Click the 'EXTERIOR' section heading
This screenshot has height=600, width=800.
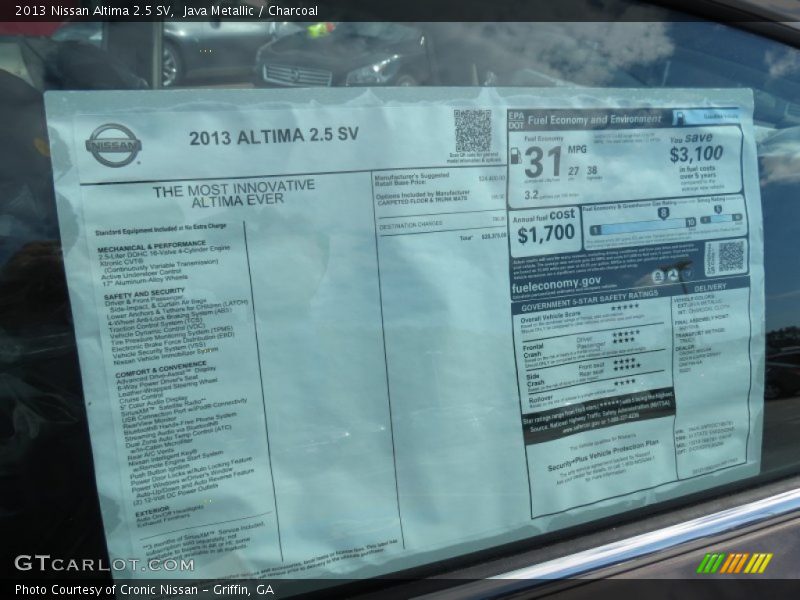[152, 511]
